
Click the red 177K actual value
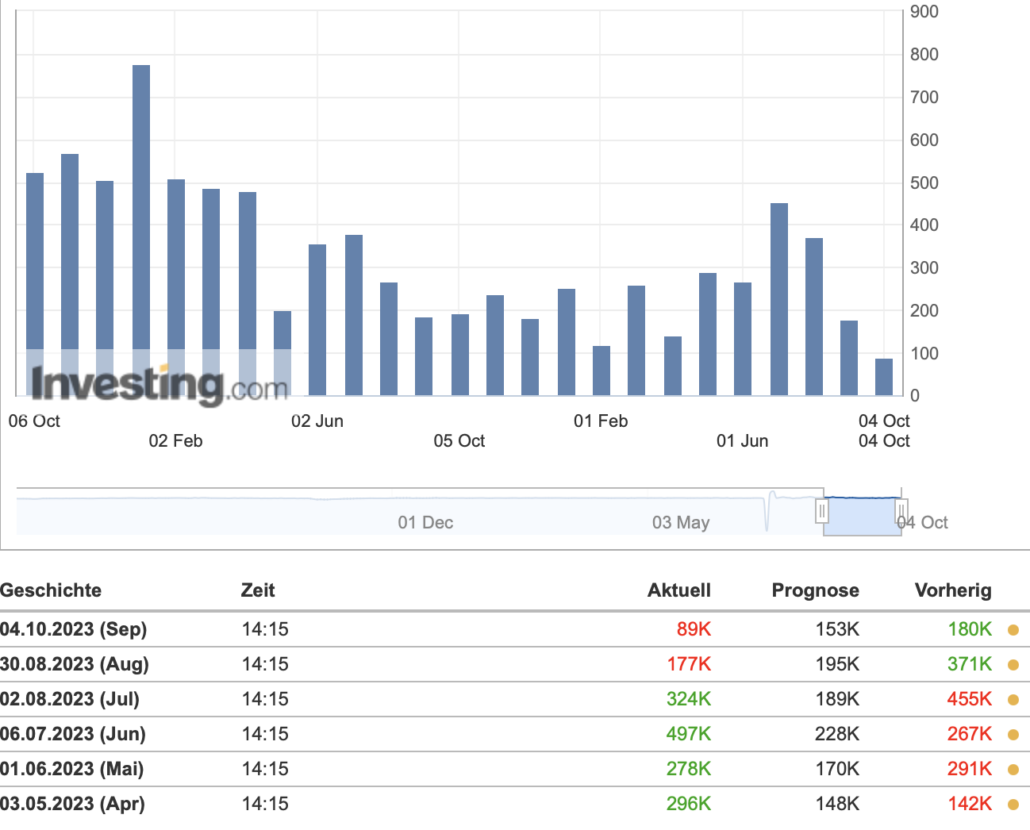689,664
